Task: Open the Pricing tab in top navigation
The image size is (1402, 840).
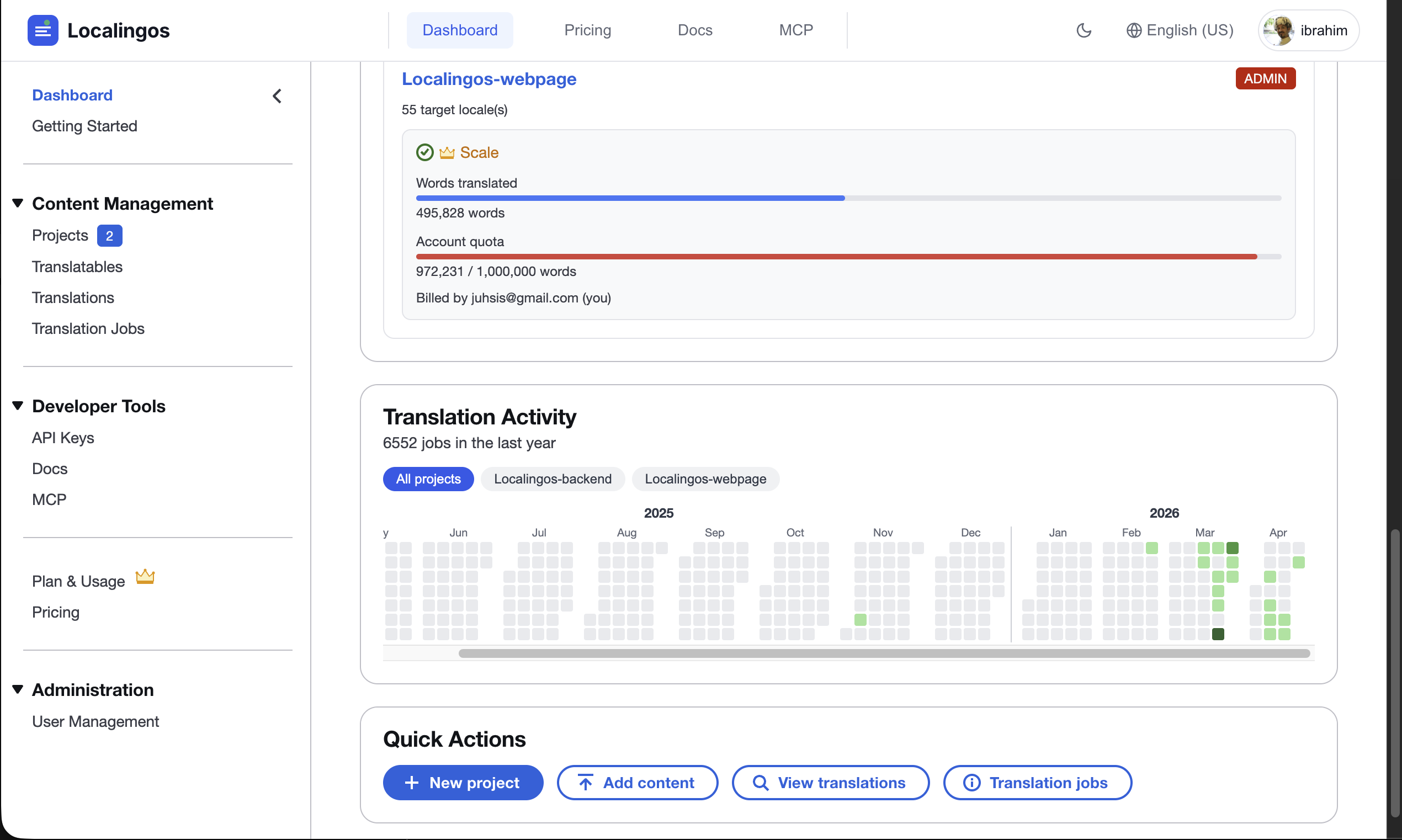Action: coord(587,30)
